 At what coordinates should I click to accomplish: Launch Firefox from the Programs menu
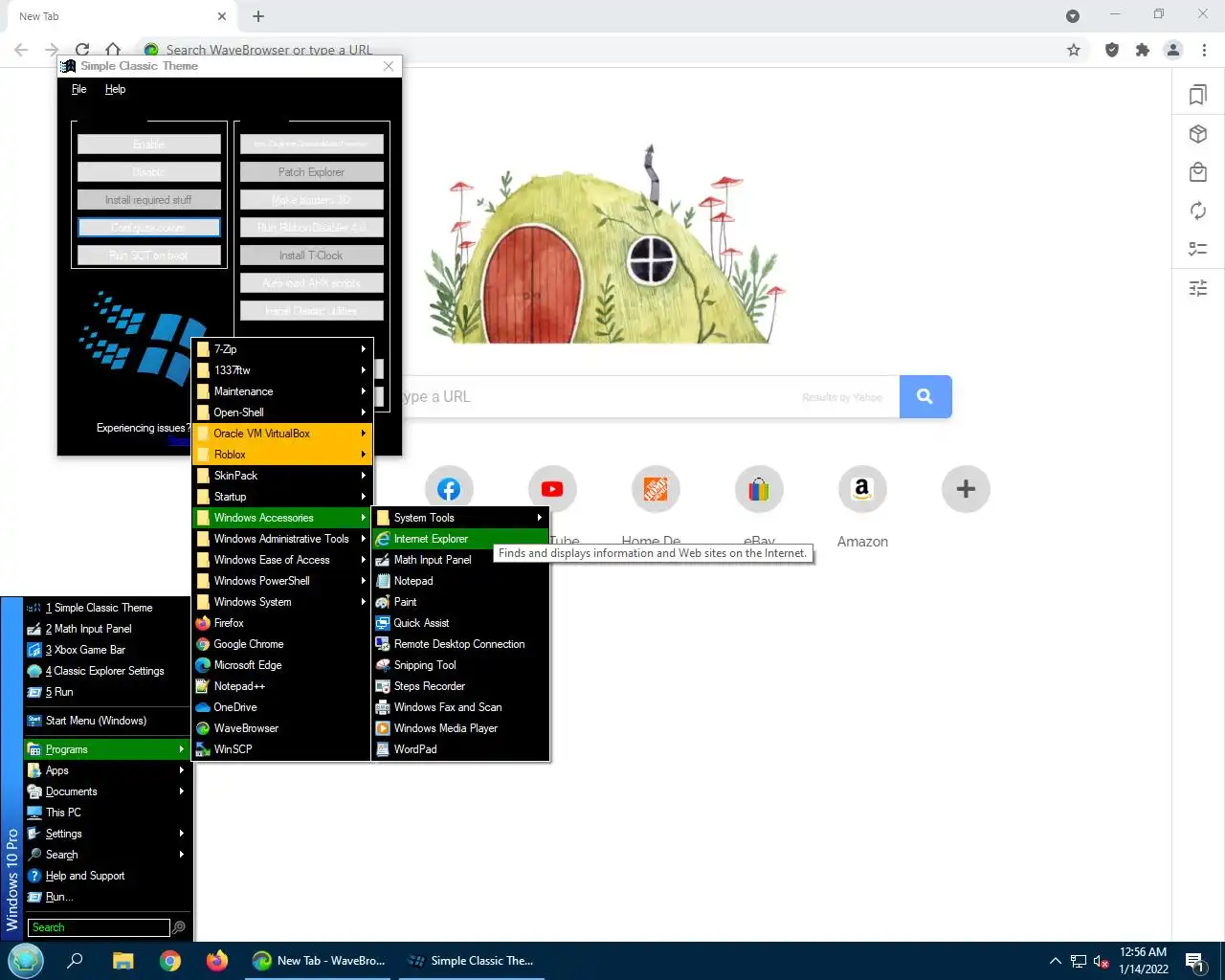coord(281,623)
